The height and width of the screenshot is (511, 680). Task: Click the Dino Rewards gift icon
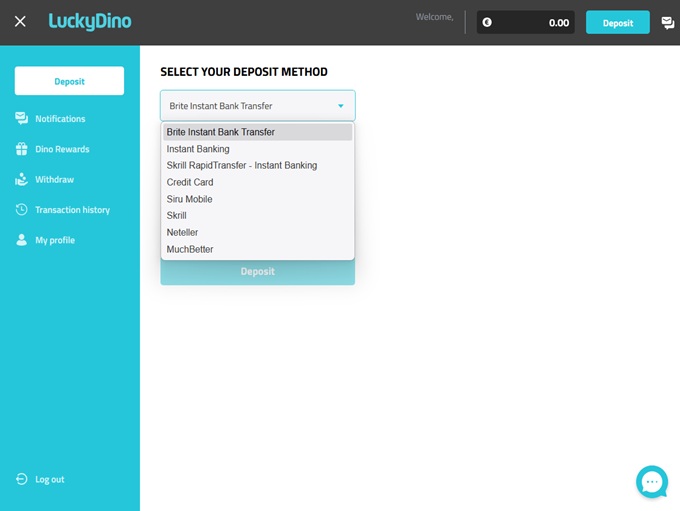[x=21, y=149]
